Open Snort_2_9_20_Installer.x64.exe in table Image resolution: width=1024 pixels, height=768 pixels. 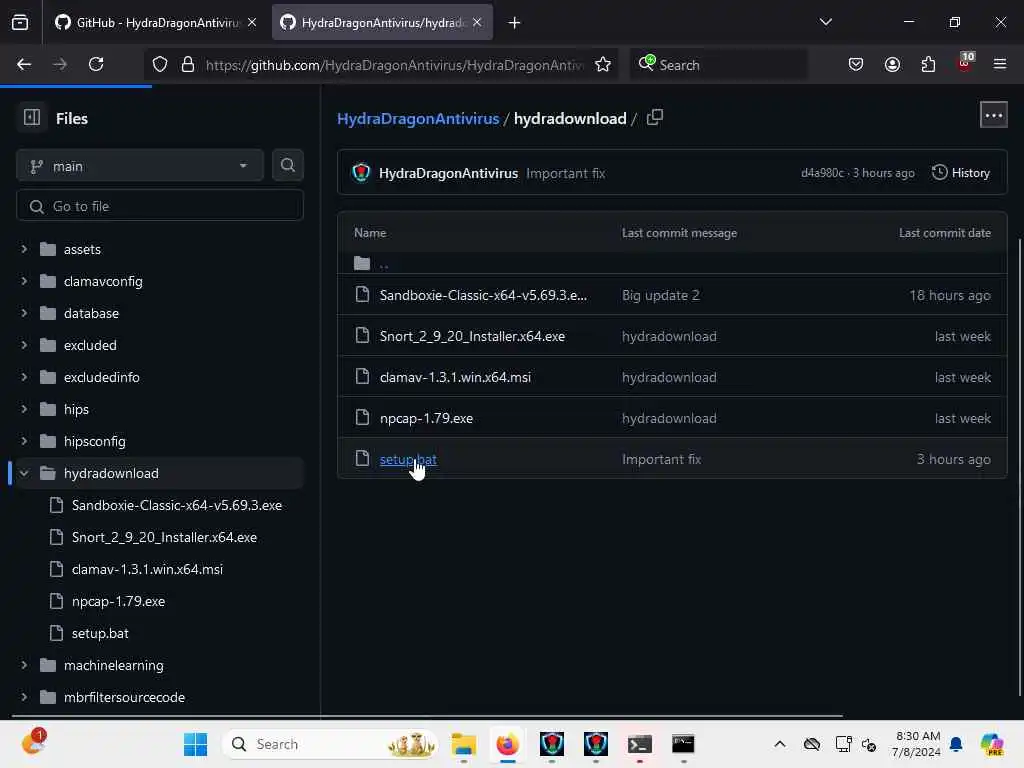[472, 336]
